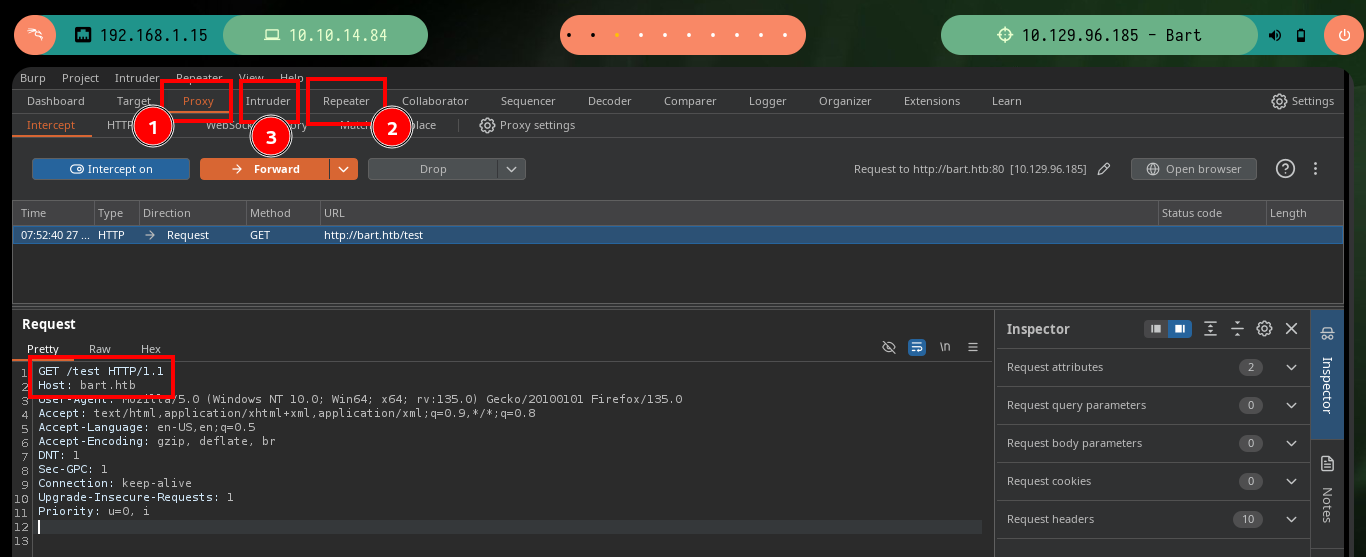The height and width of the screenshot is (557, 1366).
Task: Sort the table by Time column
Action: [x=54, y=213]
